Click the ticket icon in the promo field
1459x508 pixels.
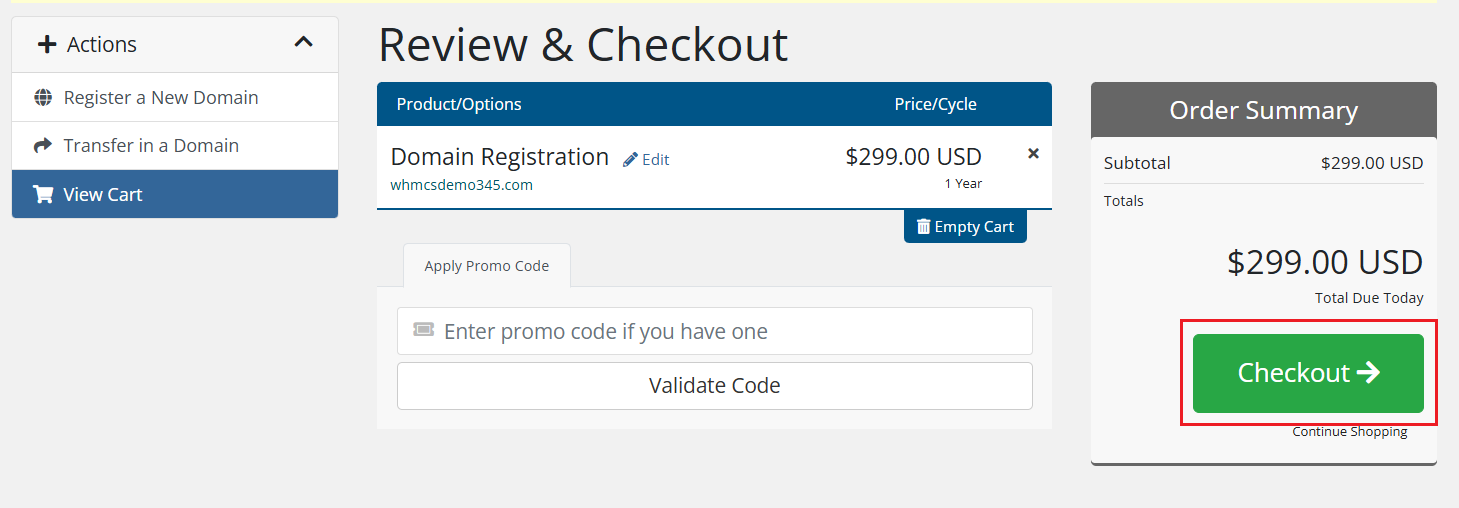point(424,330)
